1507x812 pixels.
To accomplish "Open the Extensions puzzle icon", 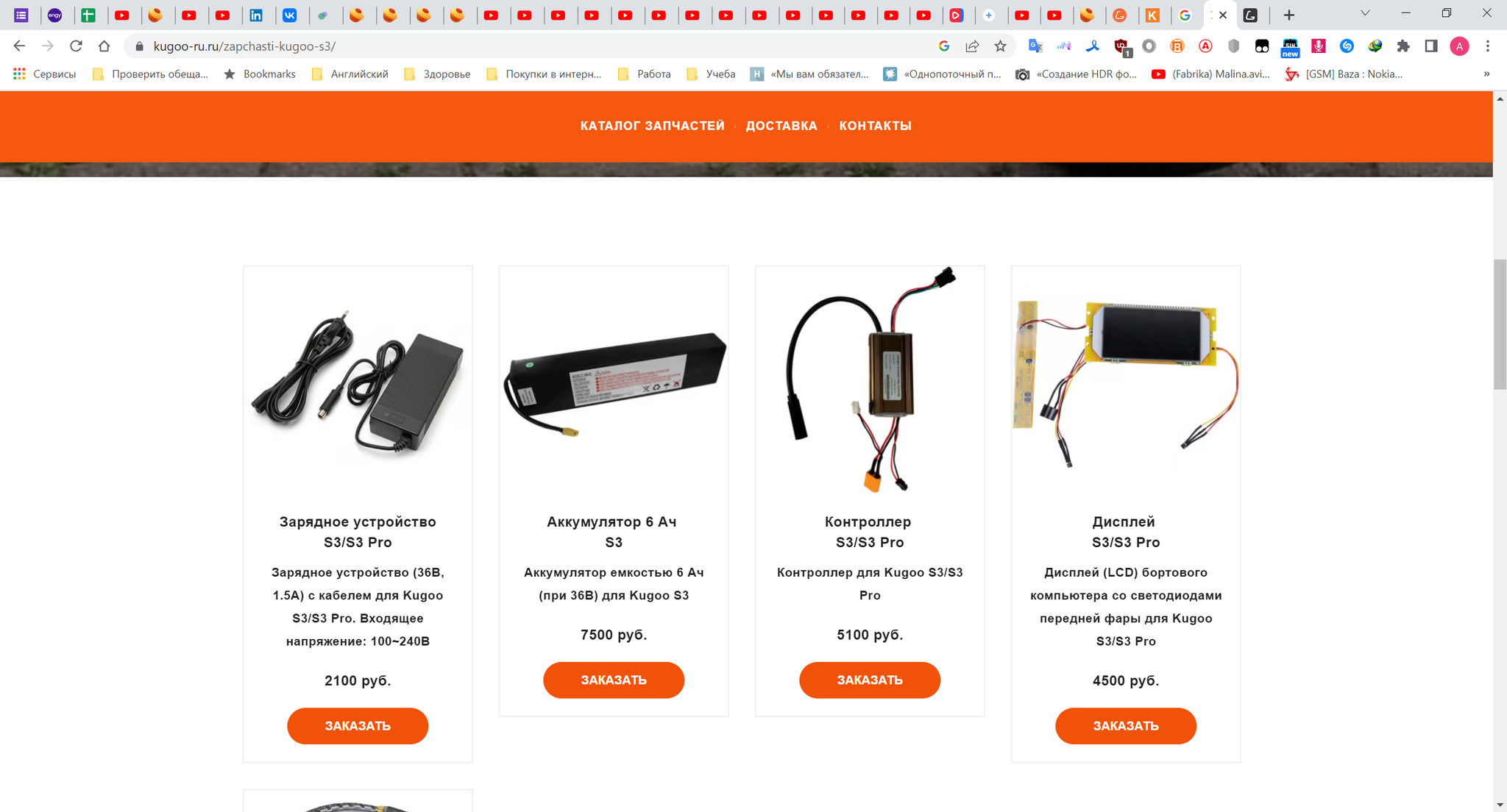I will pyautogui.click(x=1403, y=46).
